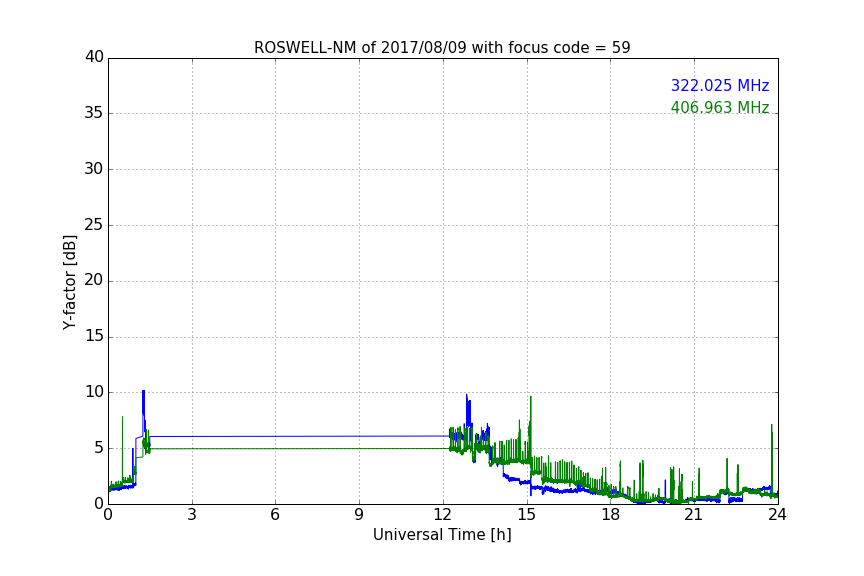Select the blue '322.025 MHz' legend label

coord(720,85)
